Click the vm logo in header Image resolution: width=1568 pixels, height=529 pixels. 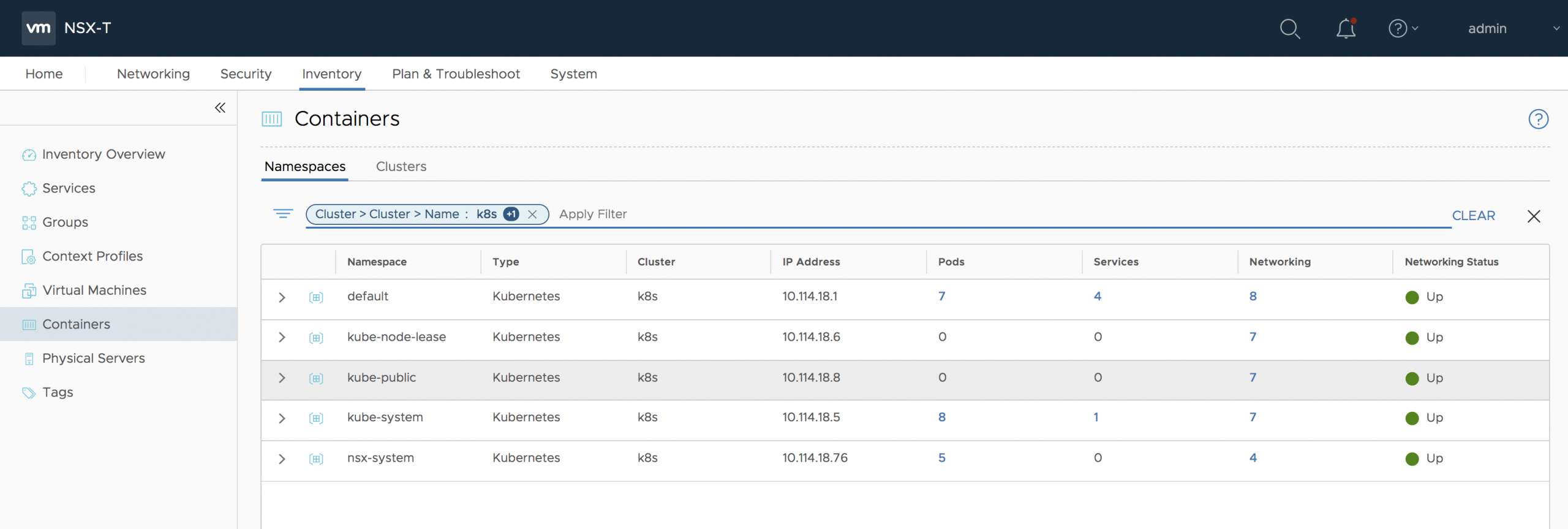(x=39, y=28)
